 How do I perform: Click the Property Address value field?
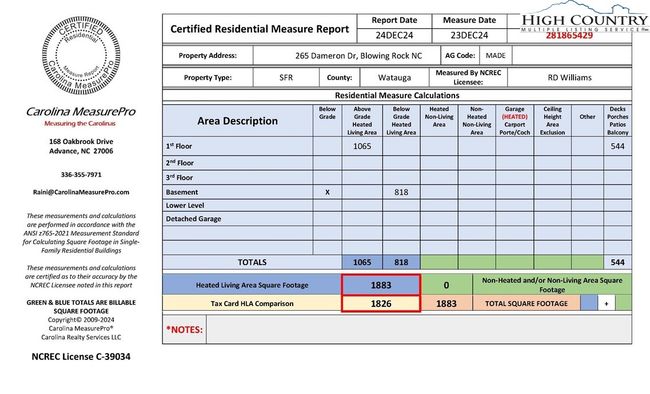[347, 56]
